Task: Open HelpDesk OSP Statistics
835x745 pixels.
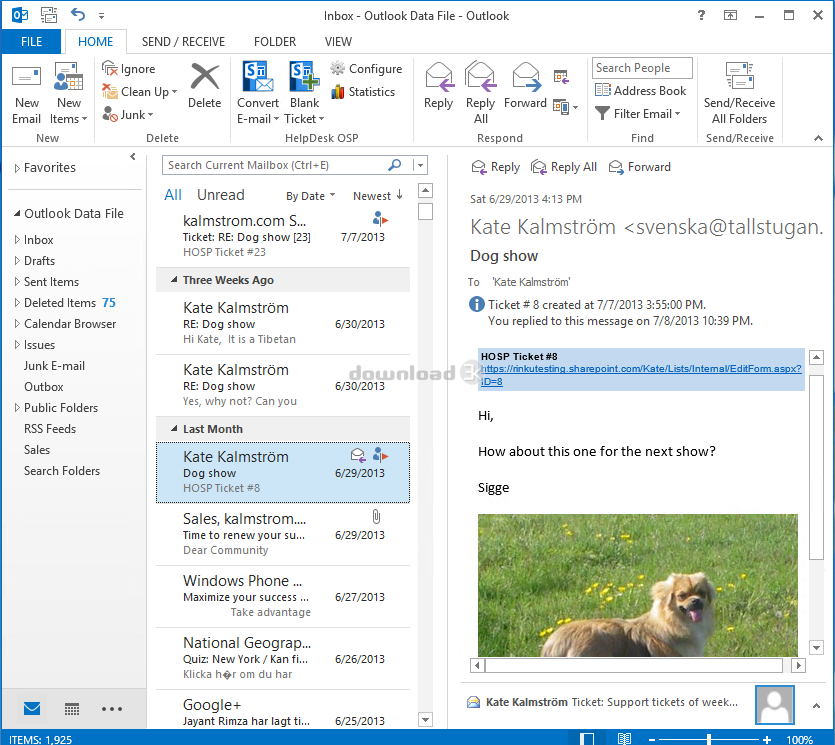Action: pyautogui.click(x=363, y=92)
